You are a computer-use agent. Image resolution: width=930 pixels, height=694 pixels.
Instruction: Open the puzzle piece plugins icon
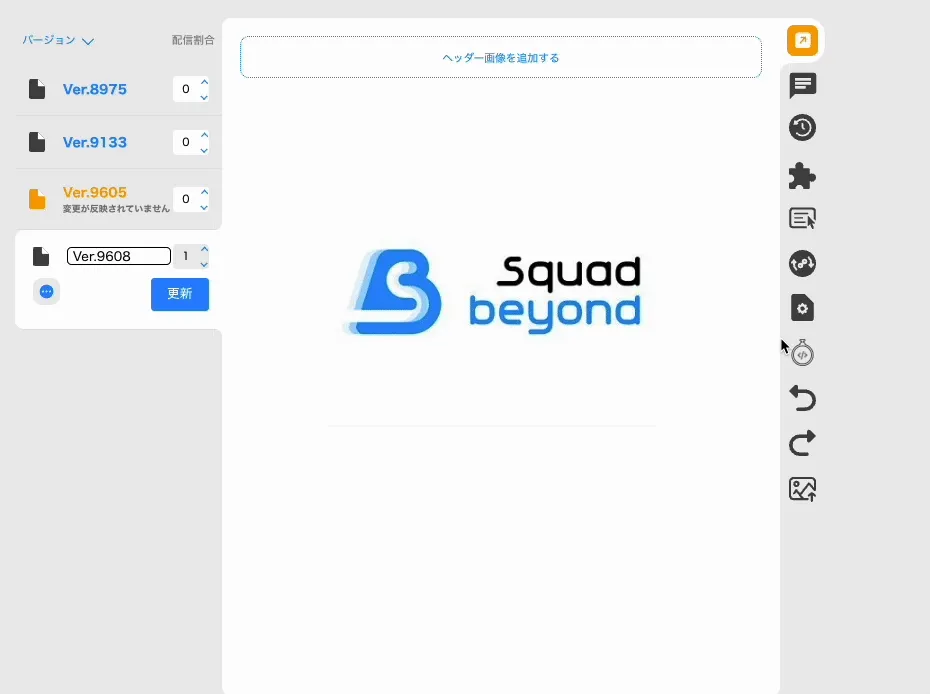(x=802, y=176)
